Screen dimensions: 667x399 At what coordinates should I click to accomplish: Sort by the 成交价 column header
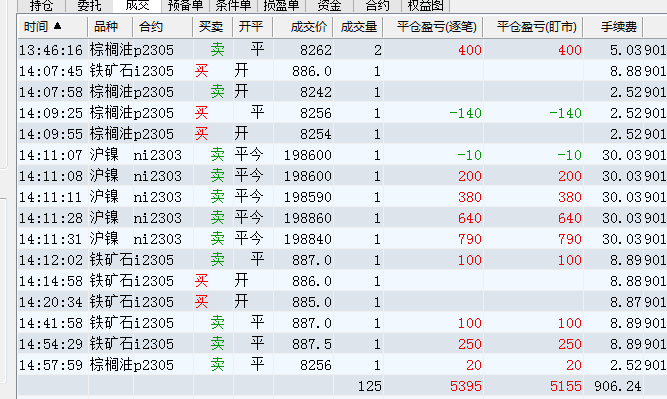pyautogui.click(x=303, y=27)
